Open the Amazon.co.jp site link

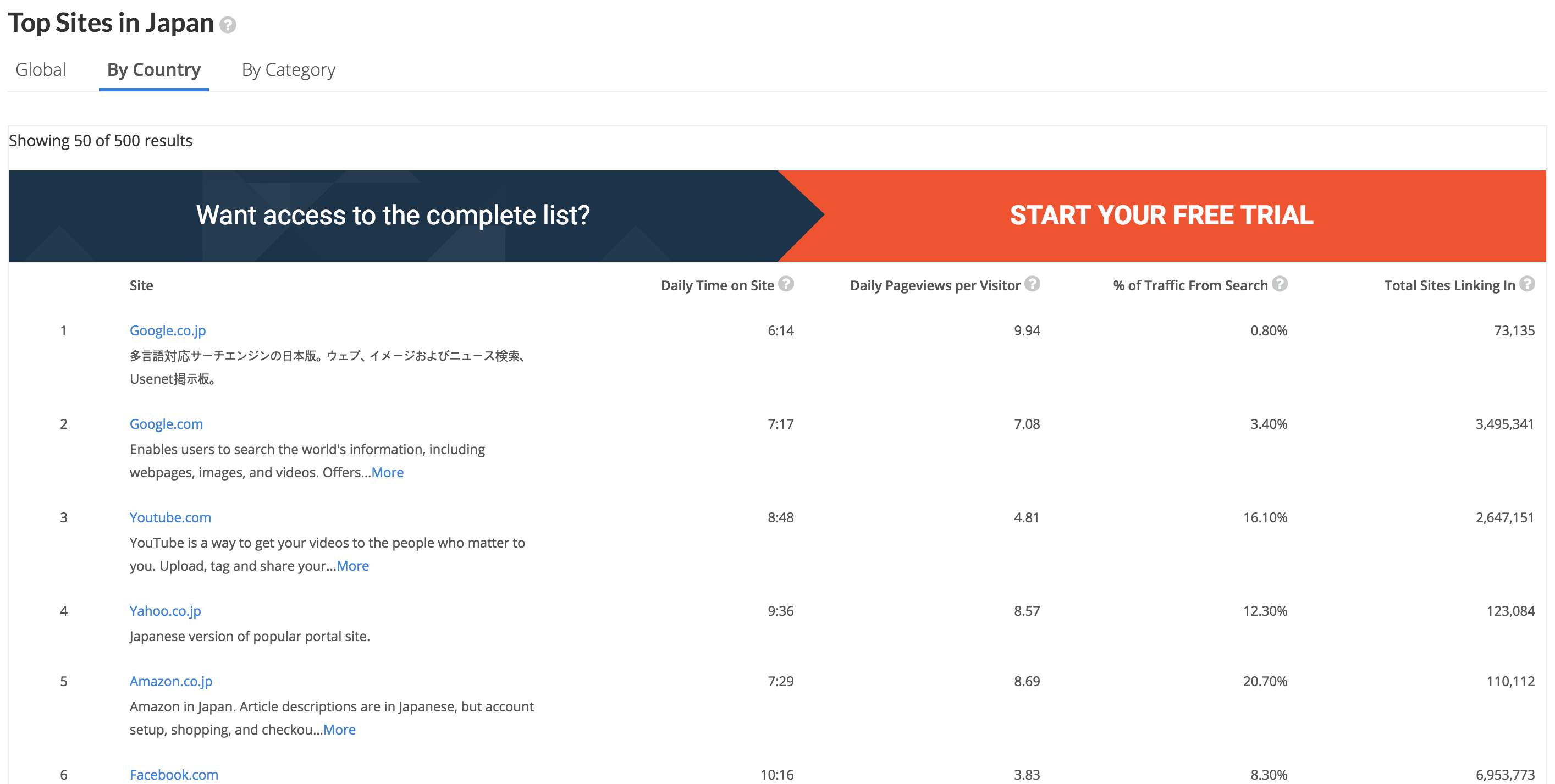(x=171, y=681)
